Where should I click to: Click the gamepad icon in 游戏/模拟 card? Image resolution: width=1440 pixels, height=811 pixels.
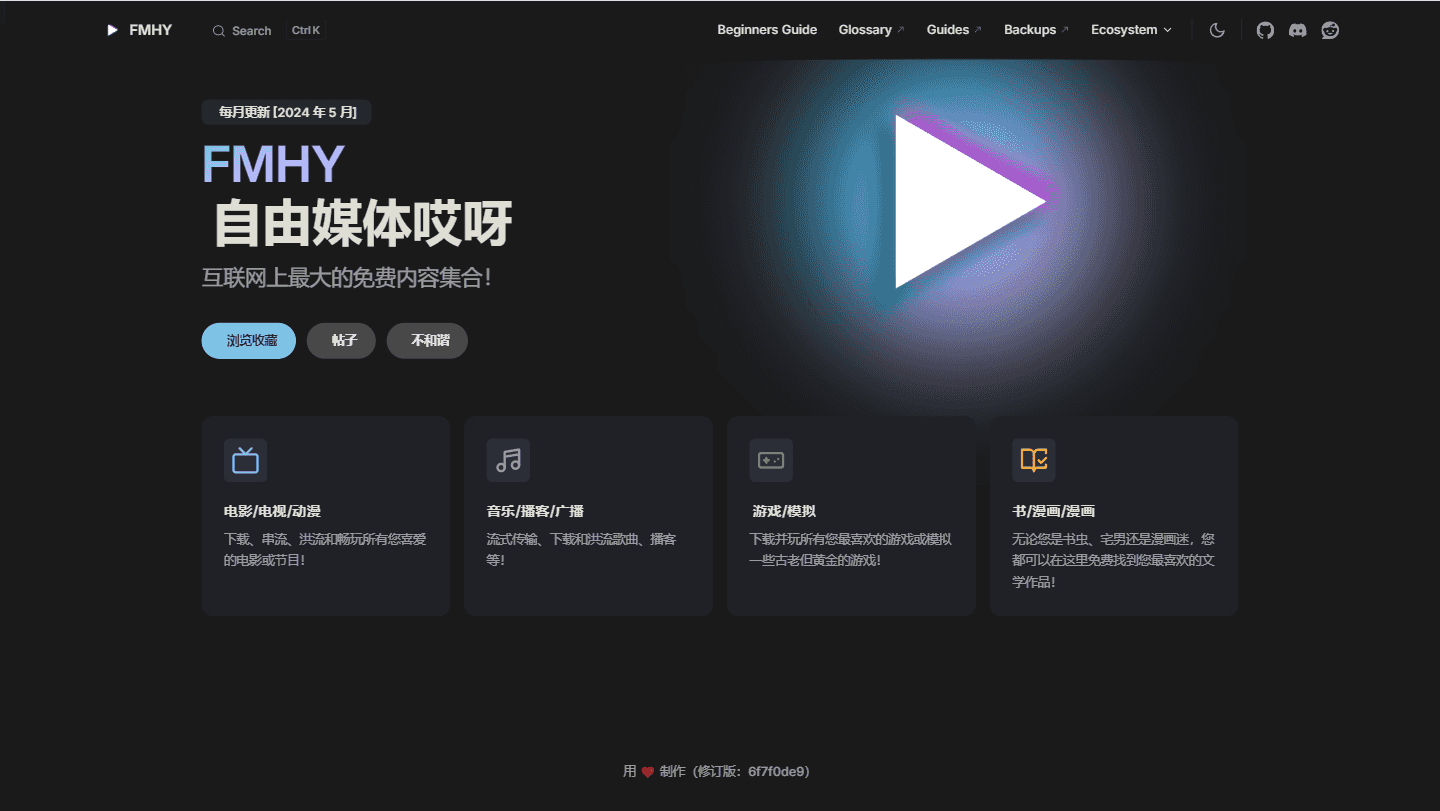(x=771, y=460)
